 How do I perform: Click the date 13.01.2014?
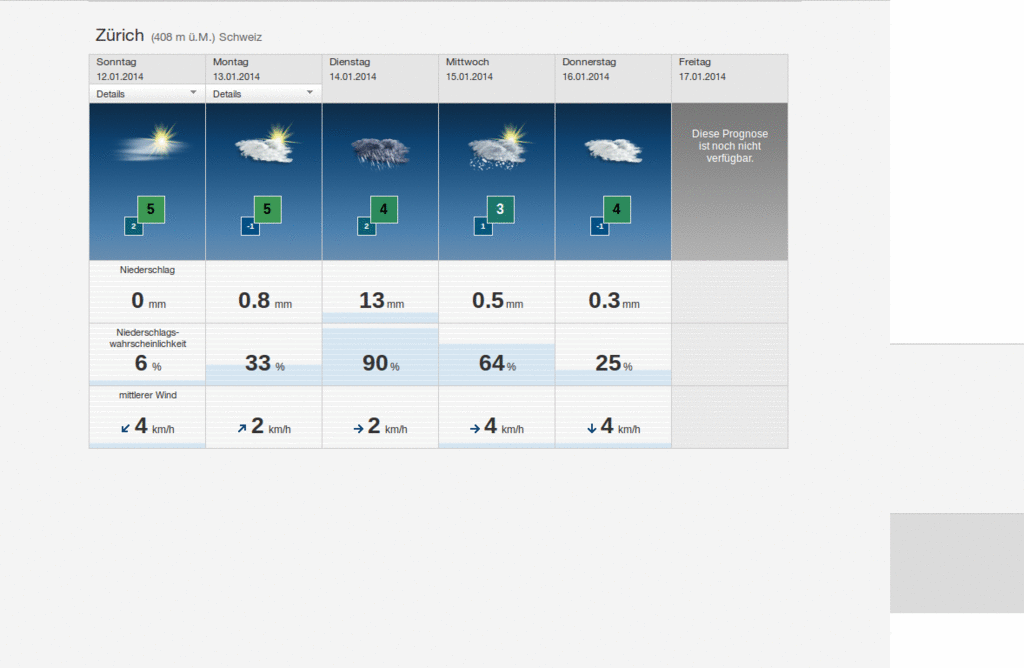[x=236, y=76]
